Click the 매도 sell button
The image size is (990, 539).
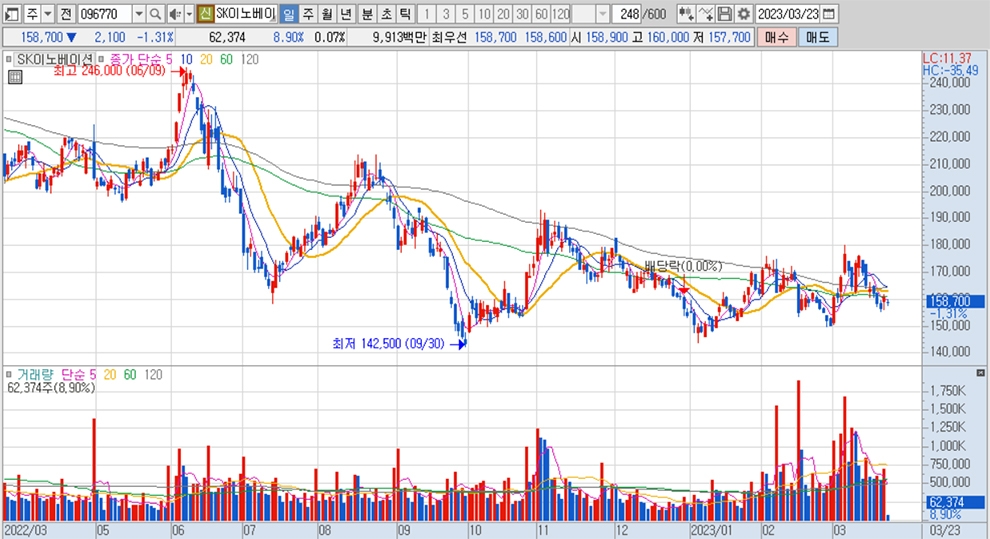pyautogui.click(x=818, y=37)
